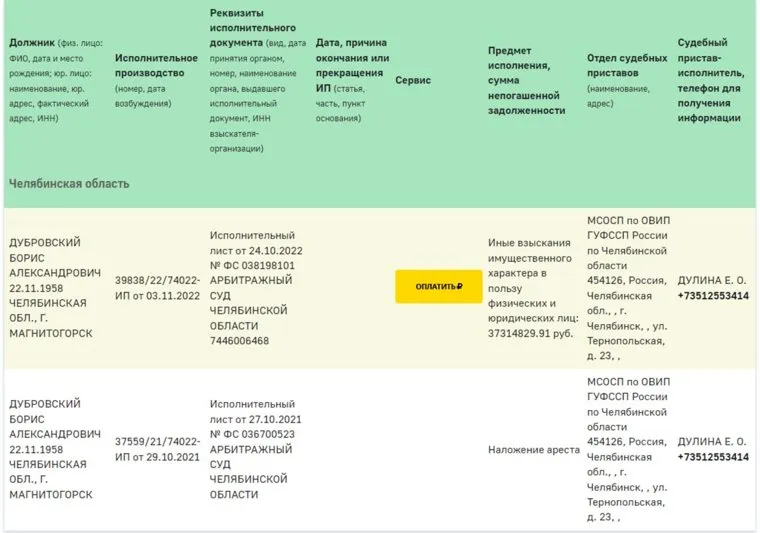Click bailiff phone in the 37559 proceeding row
The width and height of the screenshot is (760, 533).
713,457
